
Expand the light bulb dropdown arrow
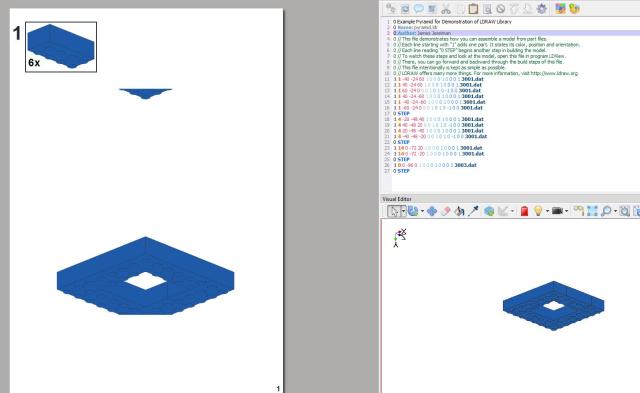tap(548, 211)
